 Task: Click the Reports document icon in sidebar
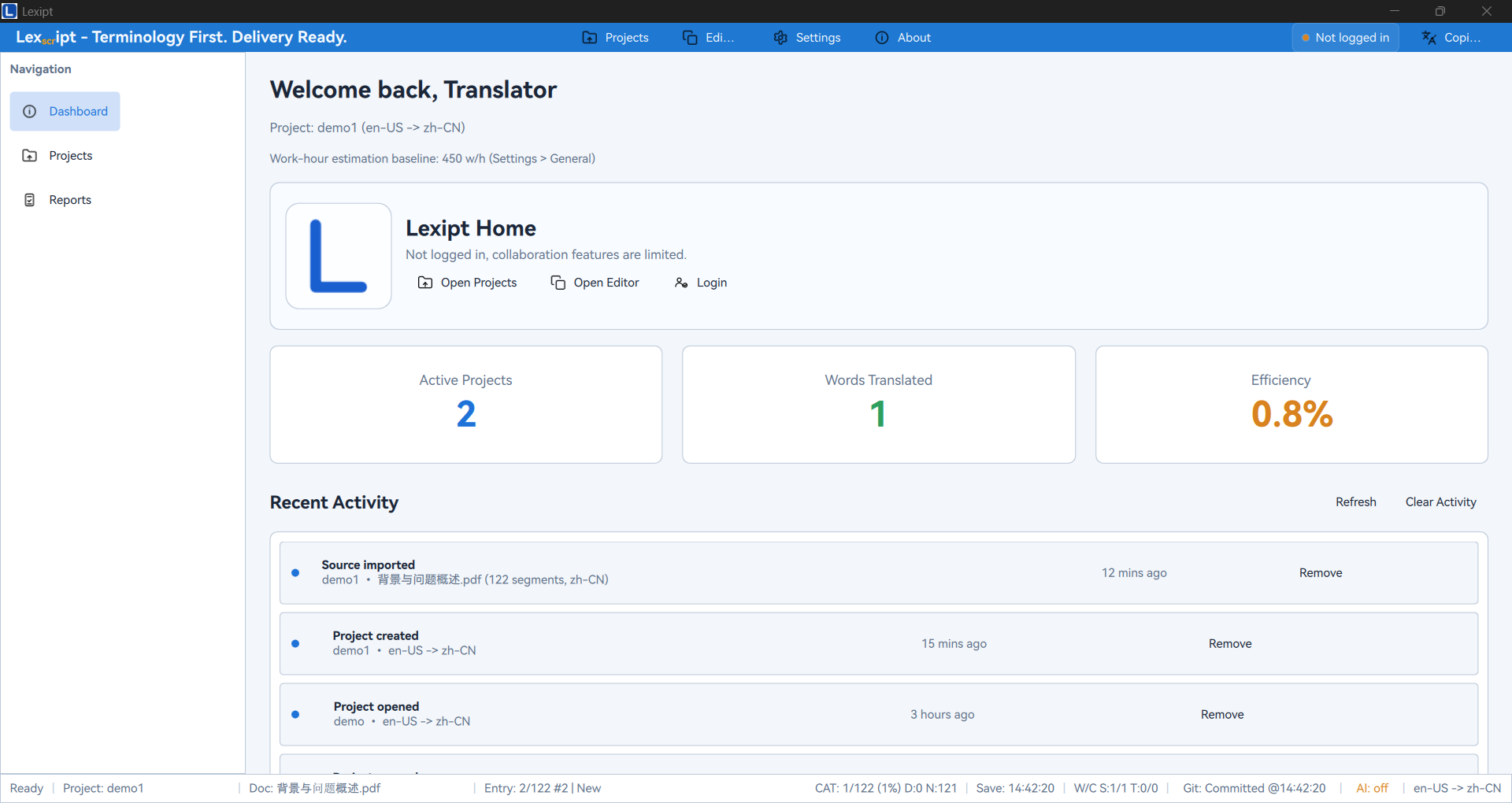tap(30, 200)
